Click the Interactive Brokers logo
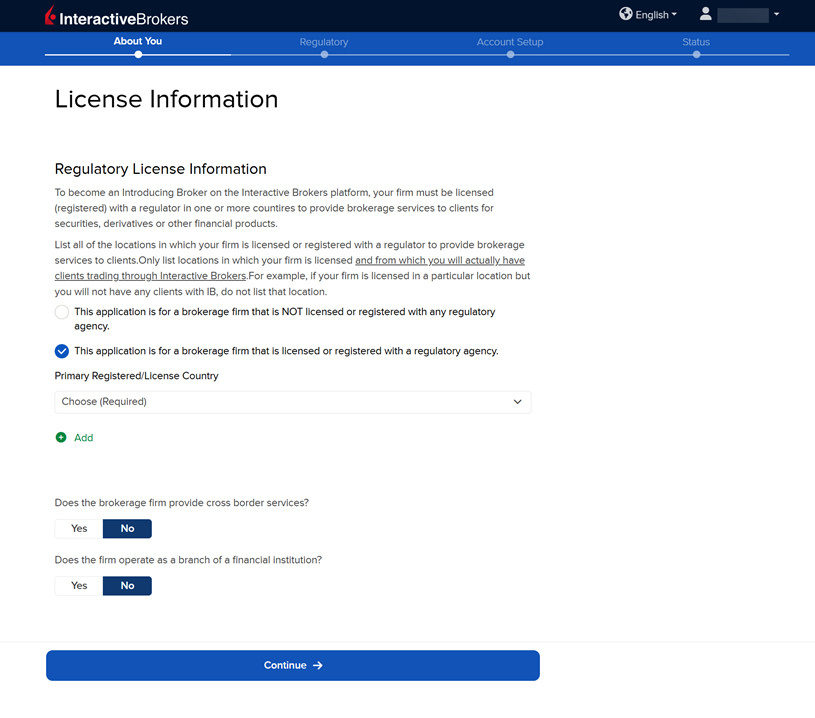 pyautogui.click(x=116, y=16)
